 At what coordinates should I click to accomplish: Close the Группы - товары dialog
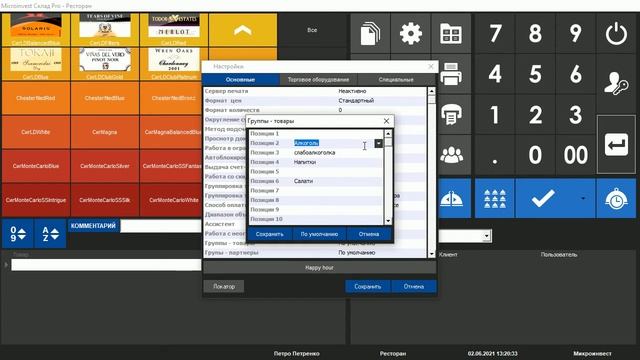pyautogui.click(x=386, y=121)
